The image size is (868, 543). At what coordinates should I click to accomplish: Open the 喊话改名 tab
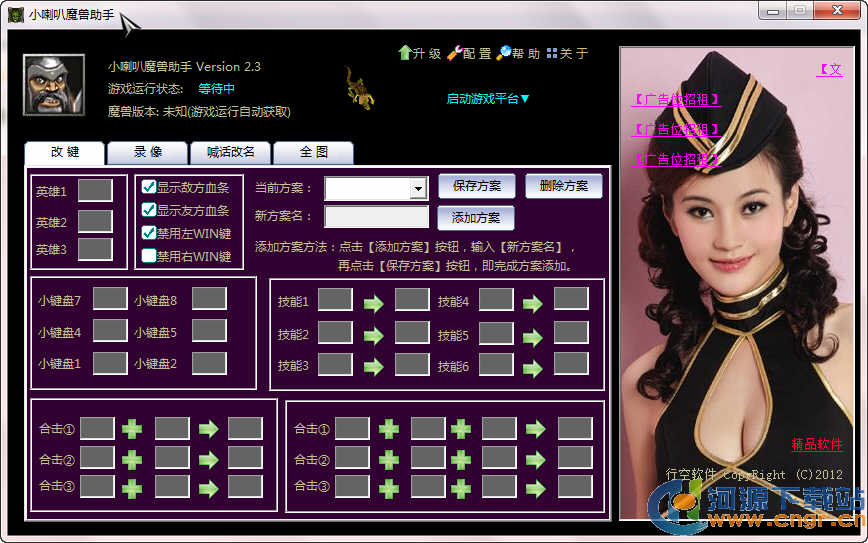[x=230, y=152]
